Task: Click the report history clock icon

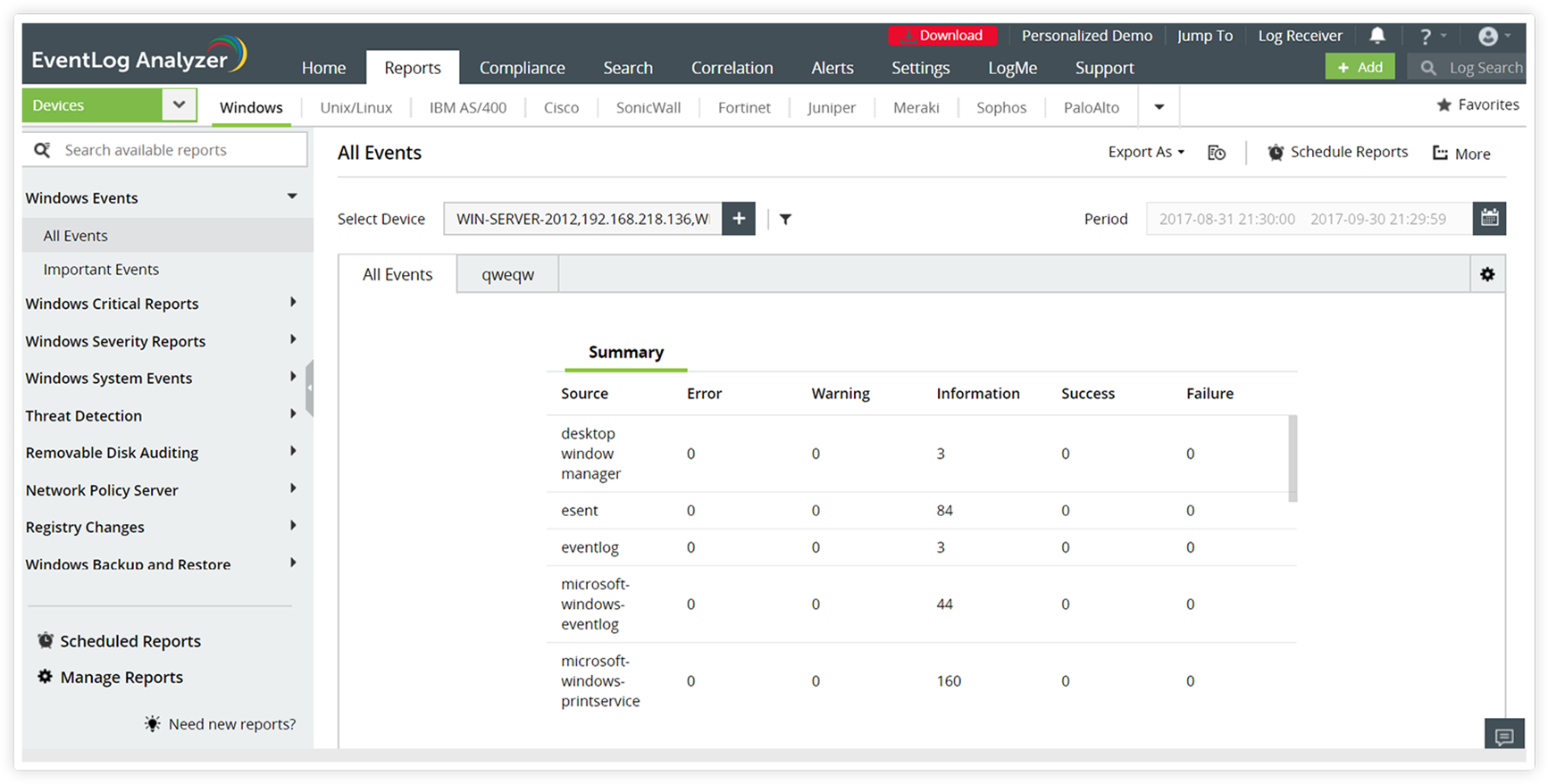Action: 1217,153
